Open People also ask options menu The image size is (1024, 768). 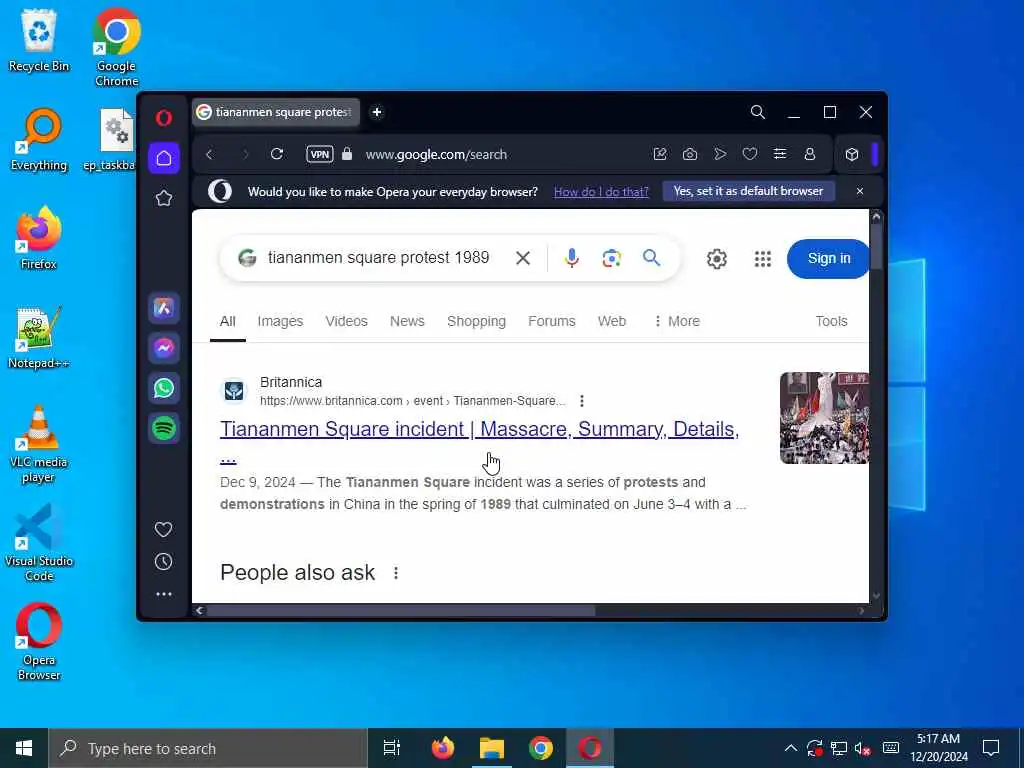pos(395,573)
